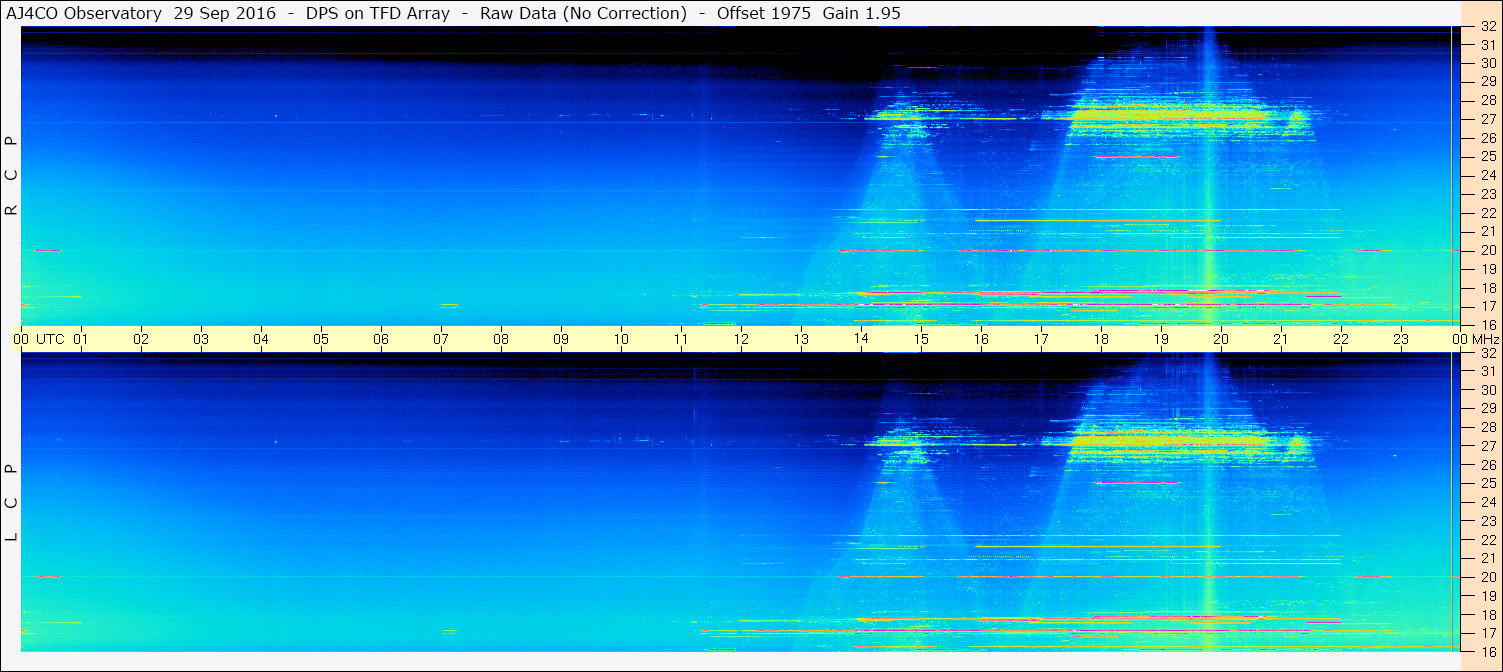Choose the 18 hour marker on the time axis

pyautogui.click(x=1101, y=339)
